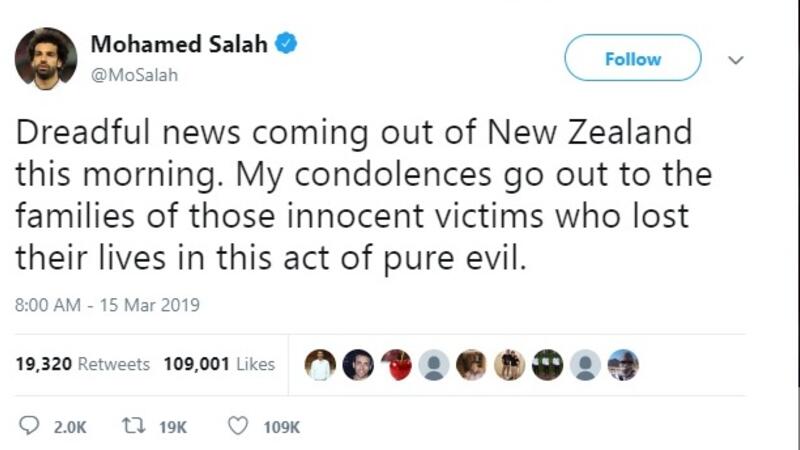Expand the tweet options chevron menu

tap(736, 59)
